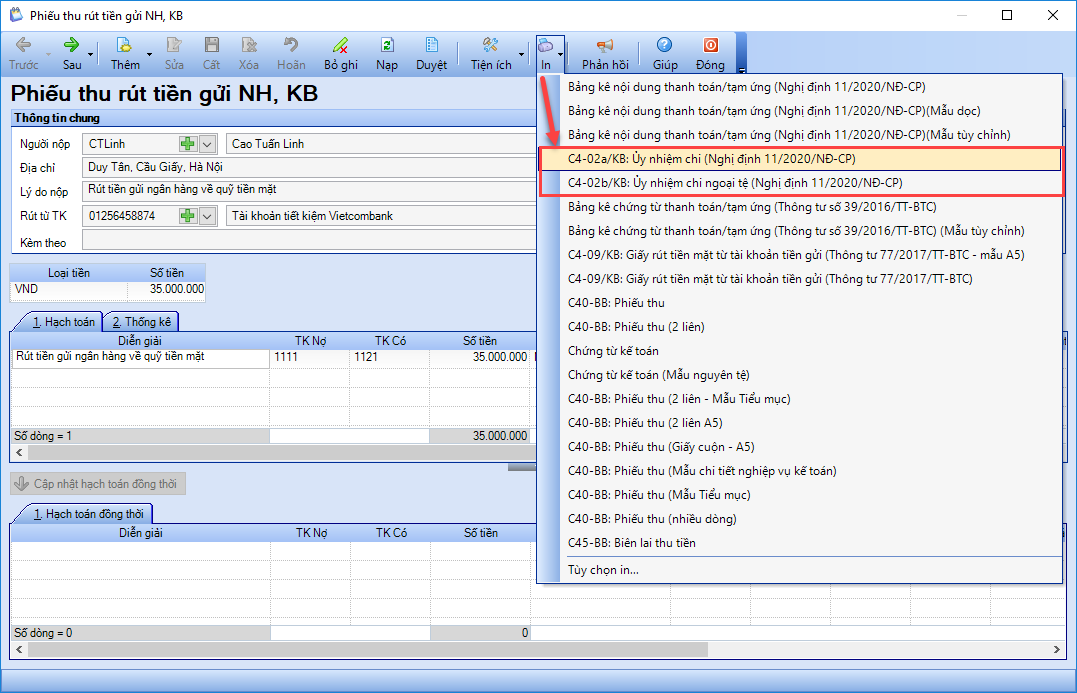Close the form with Đóng icon

click(x=710, y=45)
